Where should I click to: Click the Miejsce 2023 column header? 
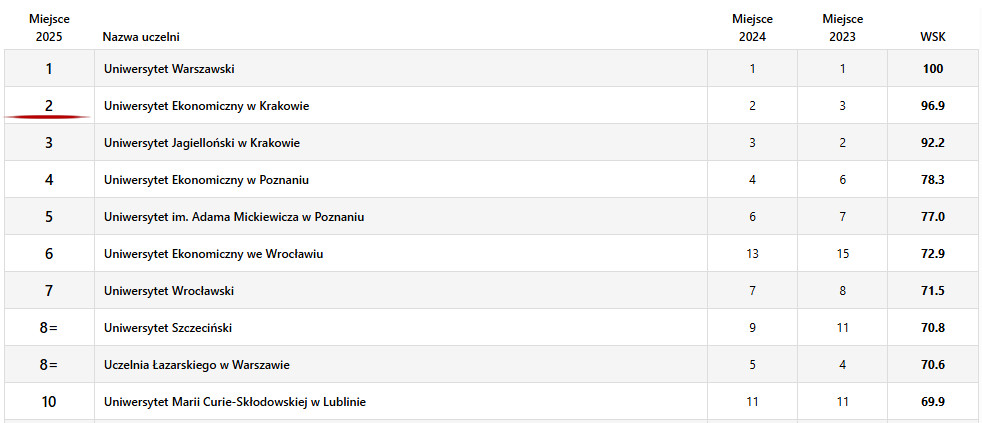(x=842, y=28)
